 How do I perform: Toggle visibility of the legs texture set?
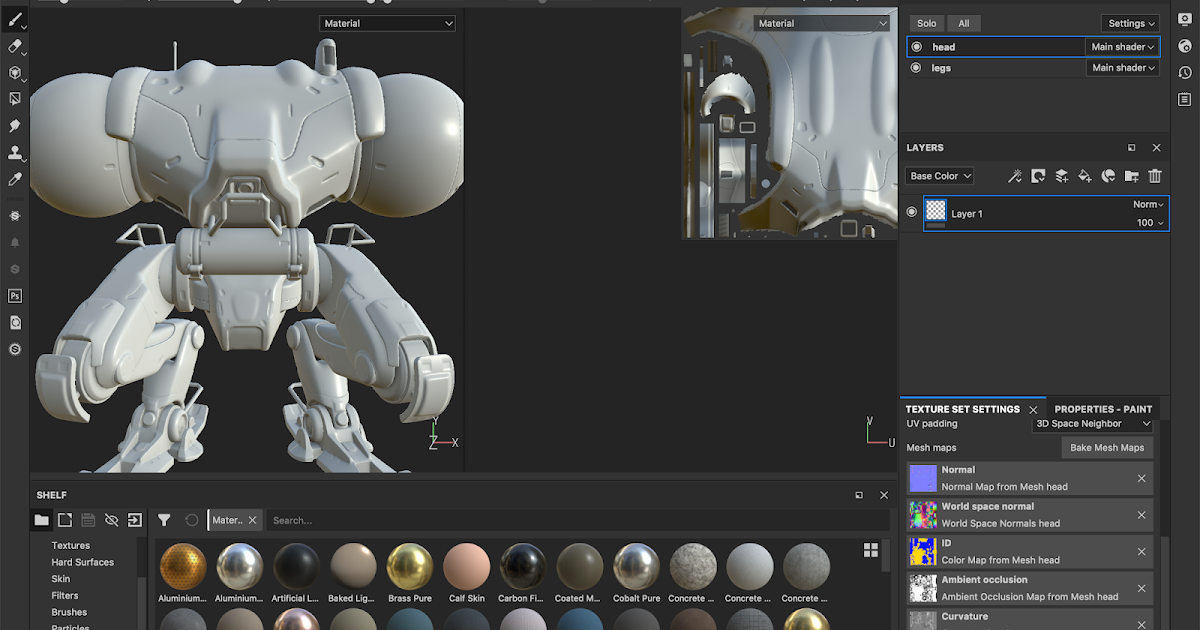click(915, 67)
